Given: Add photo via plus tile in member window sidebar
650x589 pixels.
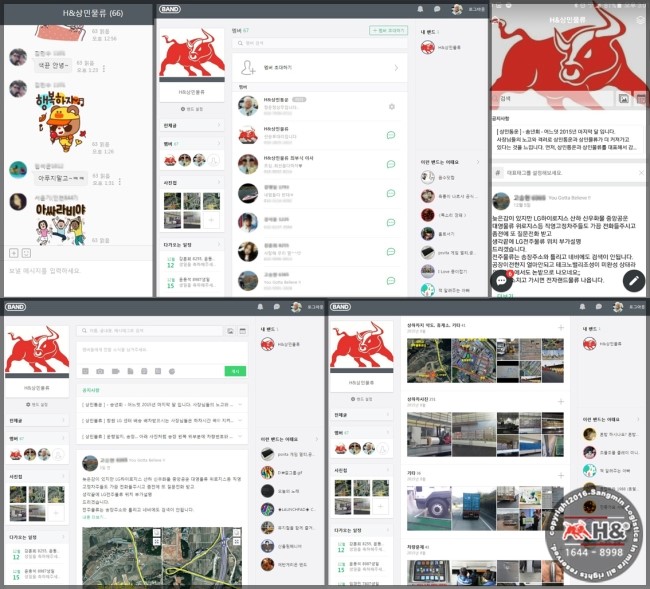Looking at the screenshot, I should pos(211,220).
